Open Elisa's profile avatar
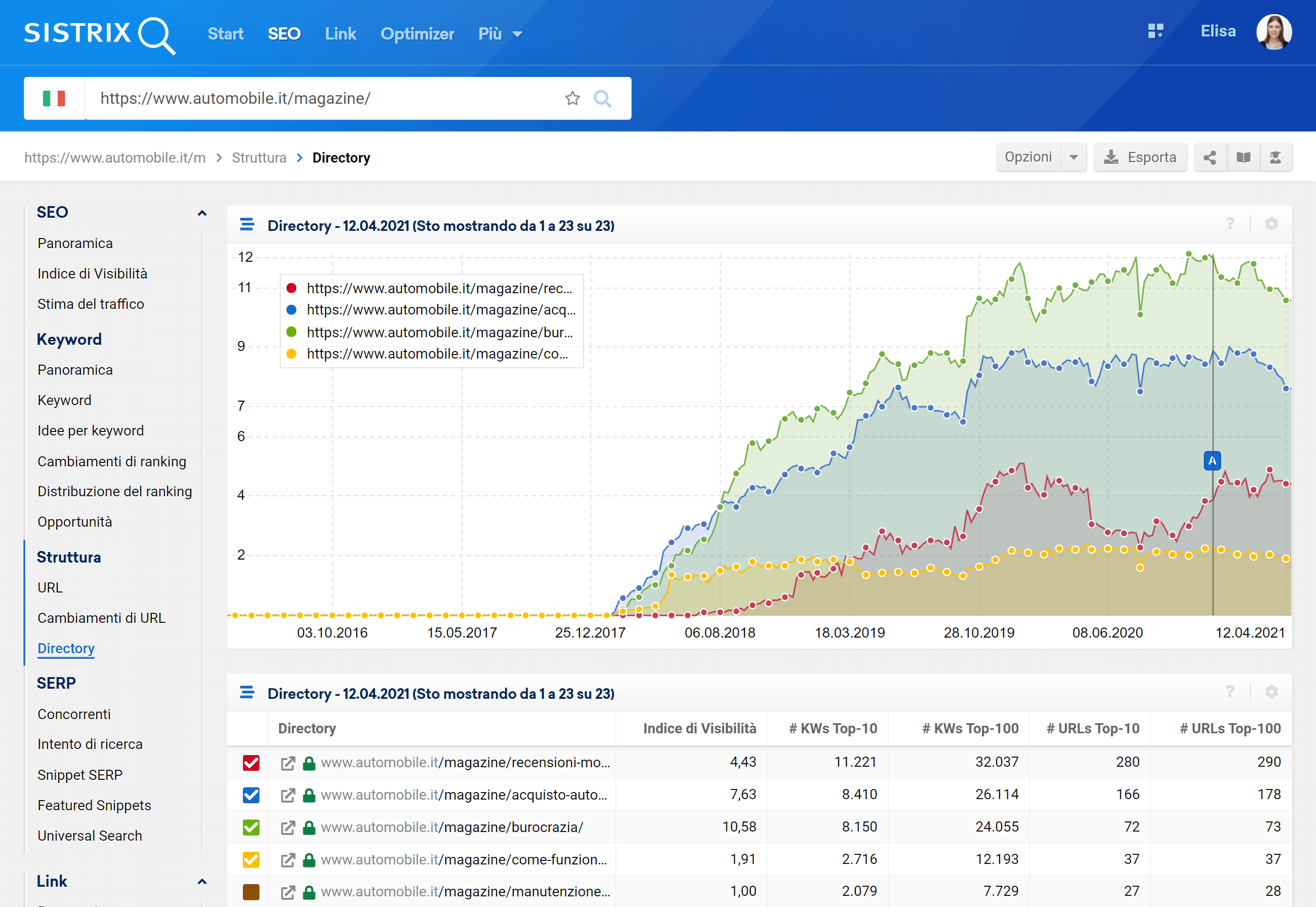Screen dimensions: 1316x907 1274,32
